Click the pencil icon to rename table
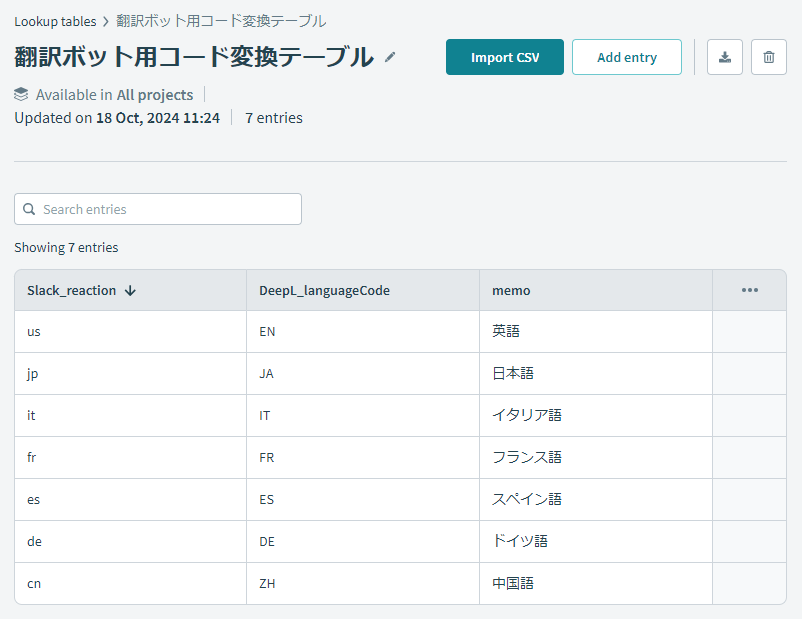 click(x=390, y=57)
